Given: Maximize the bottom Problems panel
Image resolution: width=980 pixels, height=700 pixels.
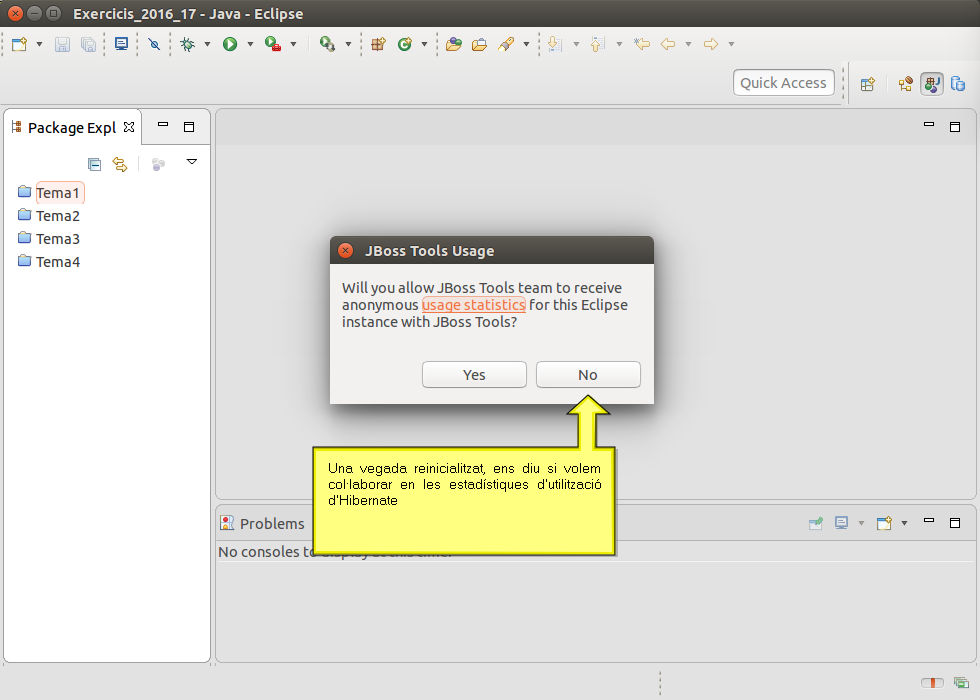Looking at the screenshot, I should [955, 522].
